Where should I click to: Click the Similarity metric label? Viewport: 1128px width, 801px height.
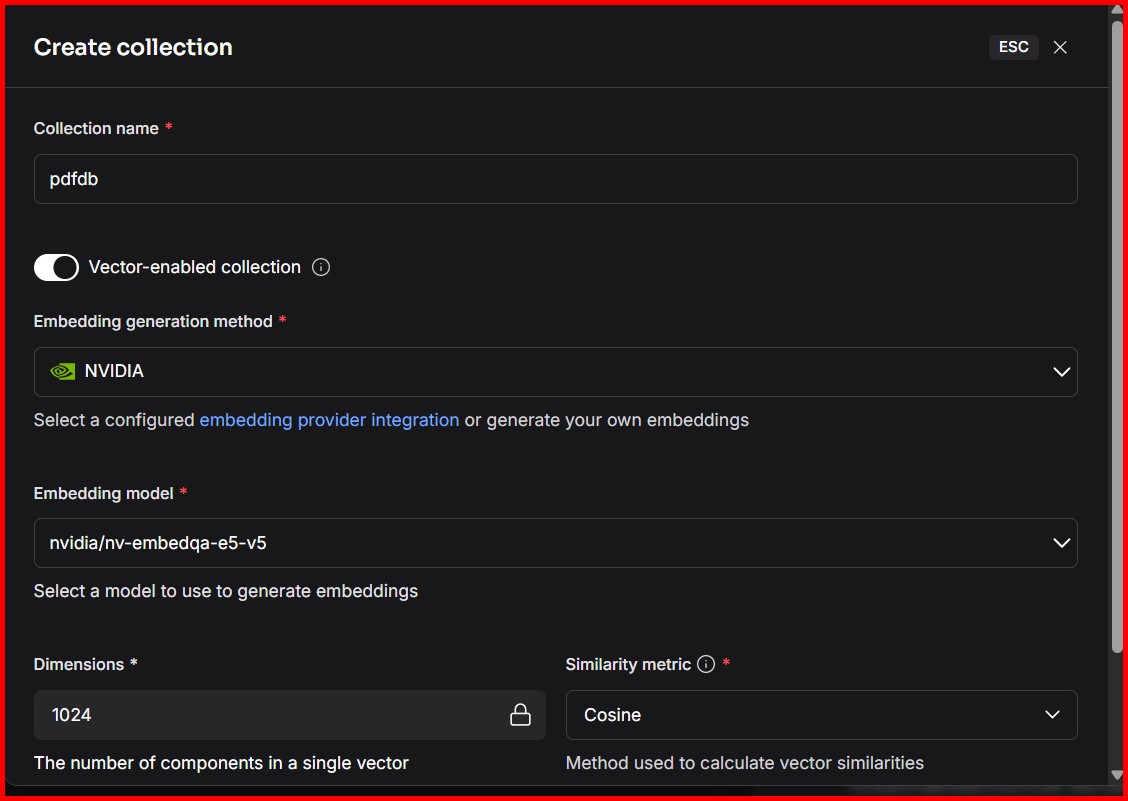[x=628, y=664]
